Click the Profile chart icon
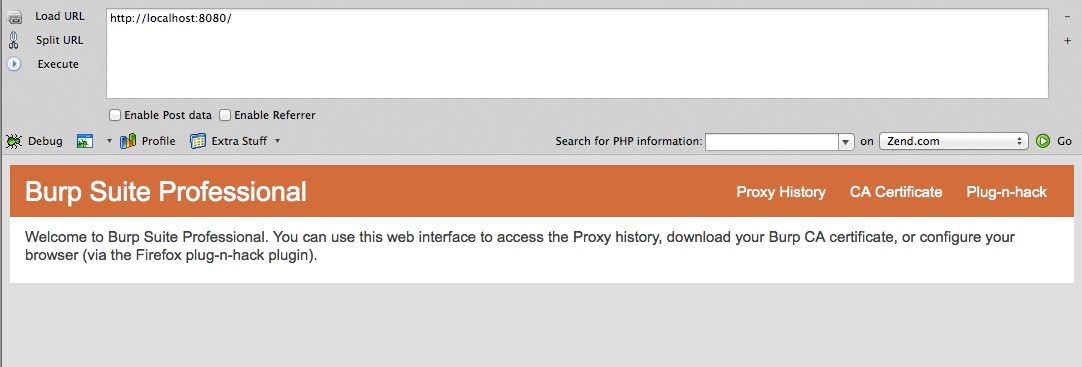Image resolution: width=1082 pixels, height=367 pixels. [128, 141]
